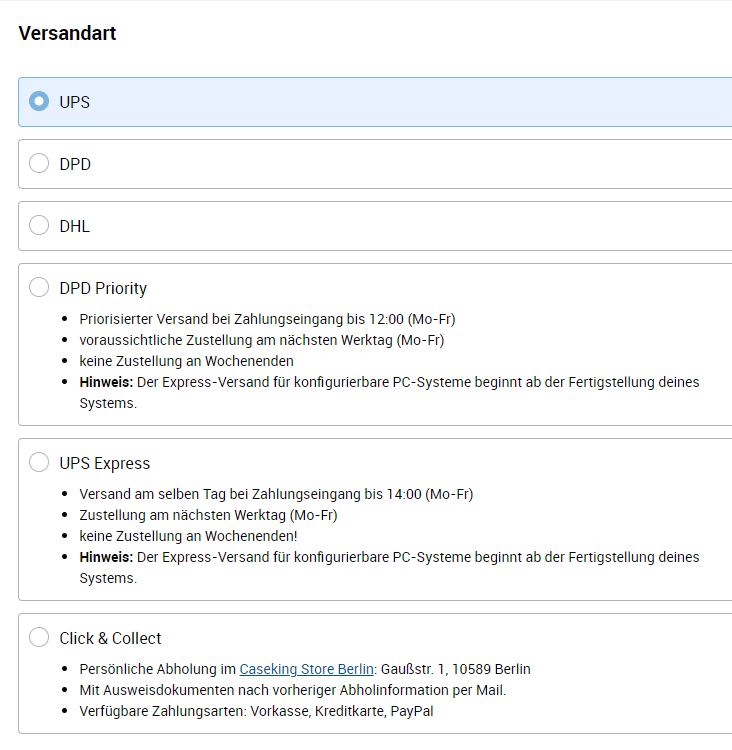The height and width of the screenshot is (750, 732).
Task: Click the bold Hinweis under UPS Express
Action: (106, 557)
